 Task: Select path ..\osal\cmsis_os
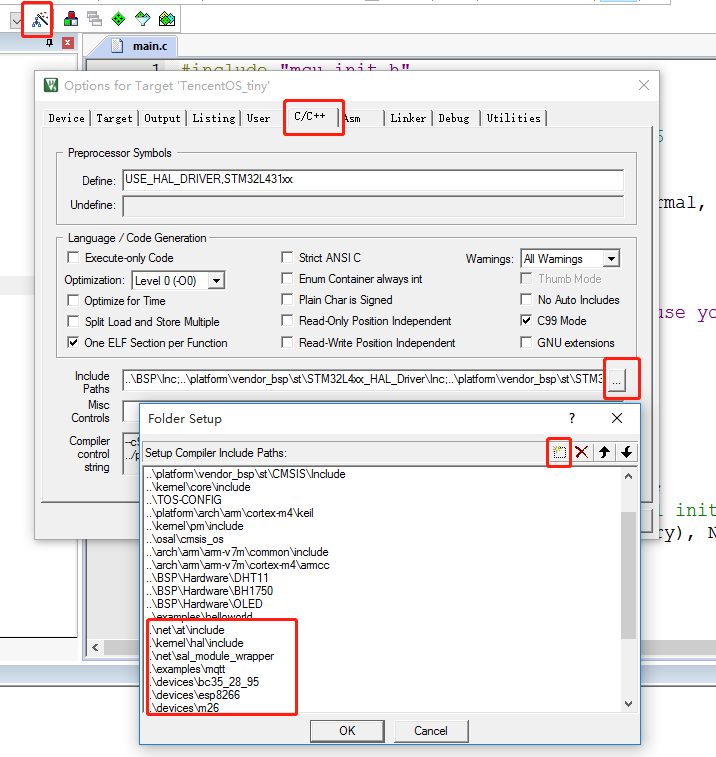coord(186,539)
